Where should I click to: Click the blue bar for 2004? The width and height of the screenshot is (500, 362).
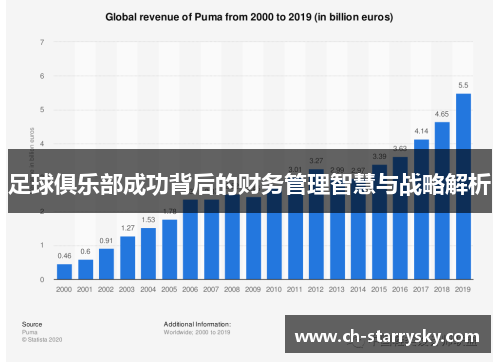click(149, 254)
